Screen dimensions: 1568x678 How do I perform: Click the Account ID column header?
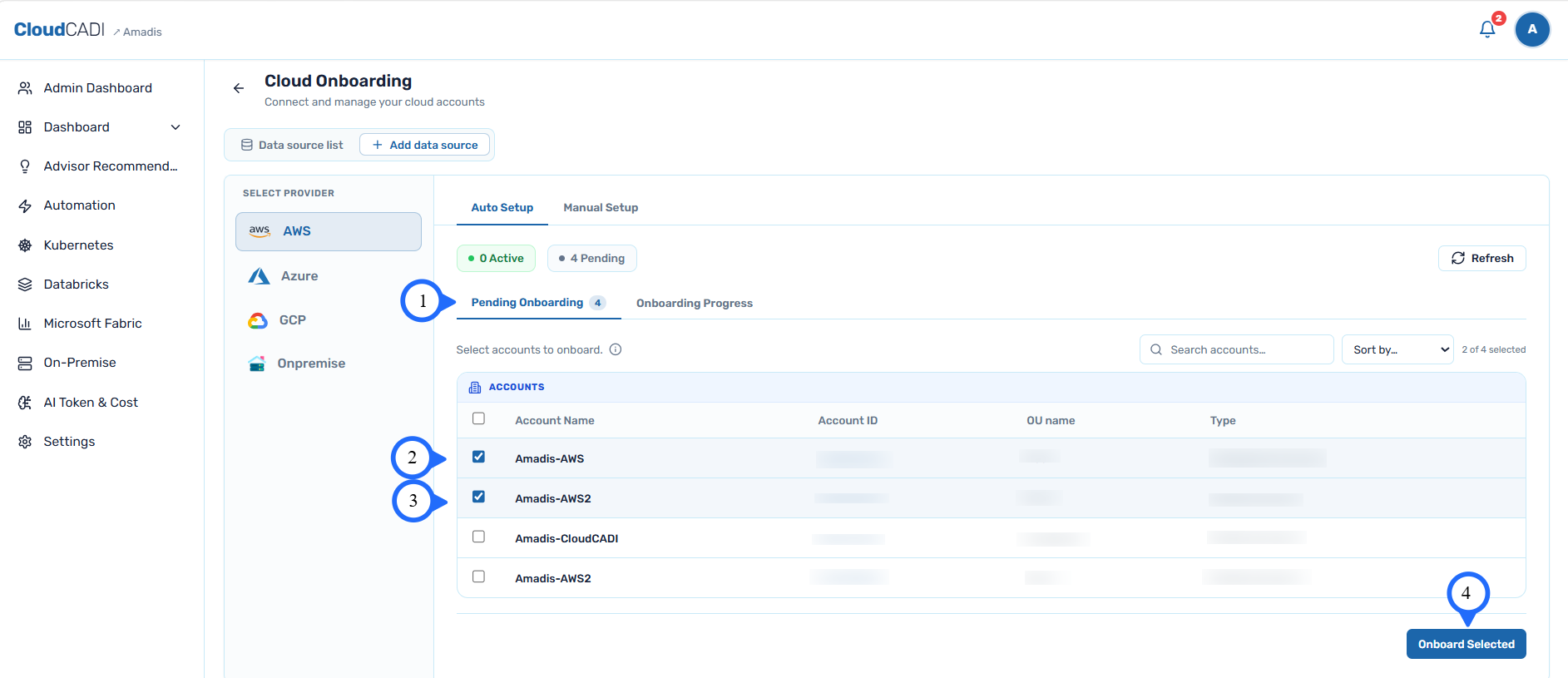click(x=848, y=421)
